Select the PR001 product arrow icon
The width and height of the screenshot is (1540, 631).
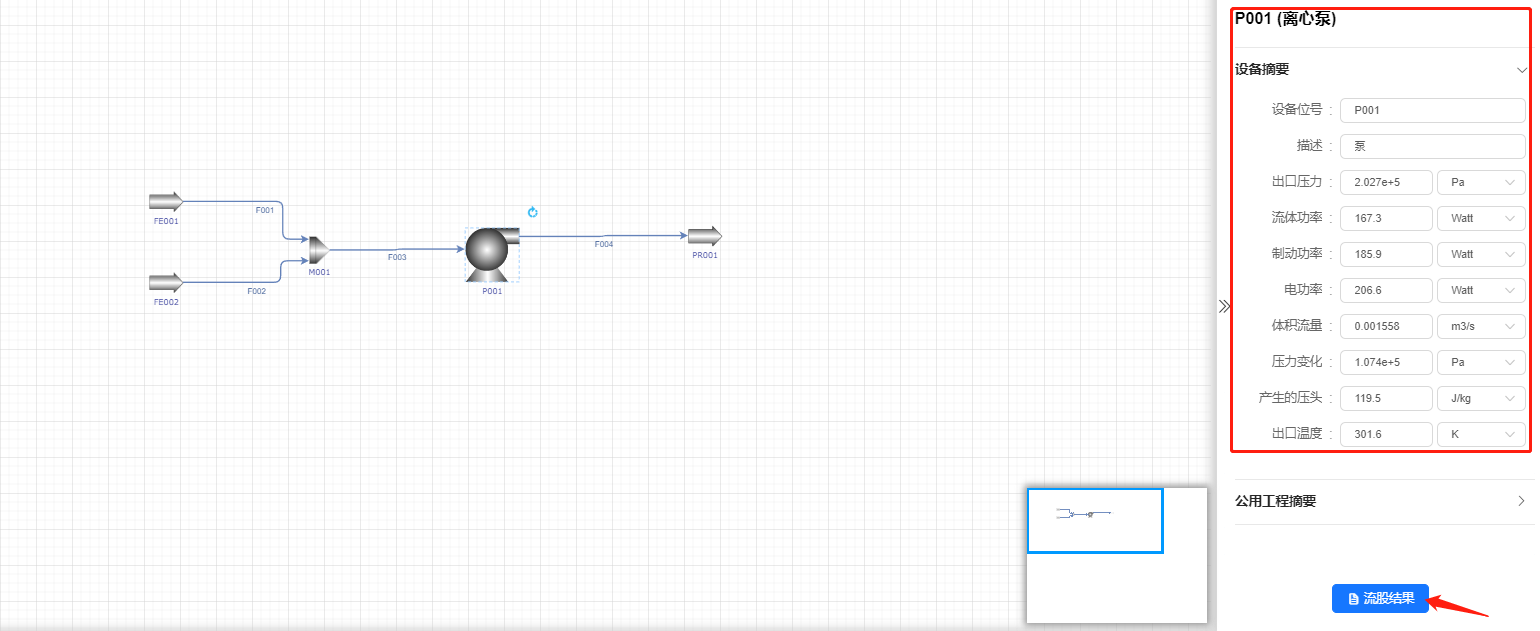(x=705, y=236)
